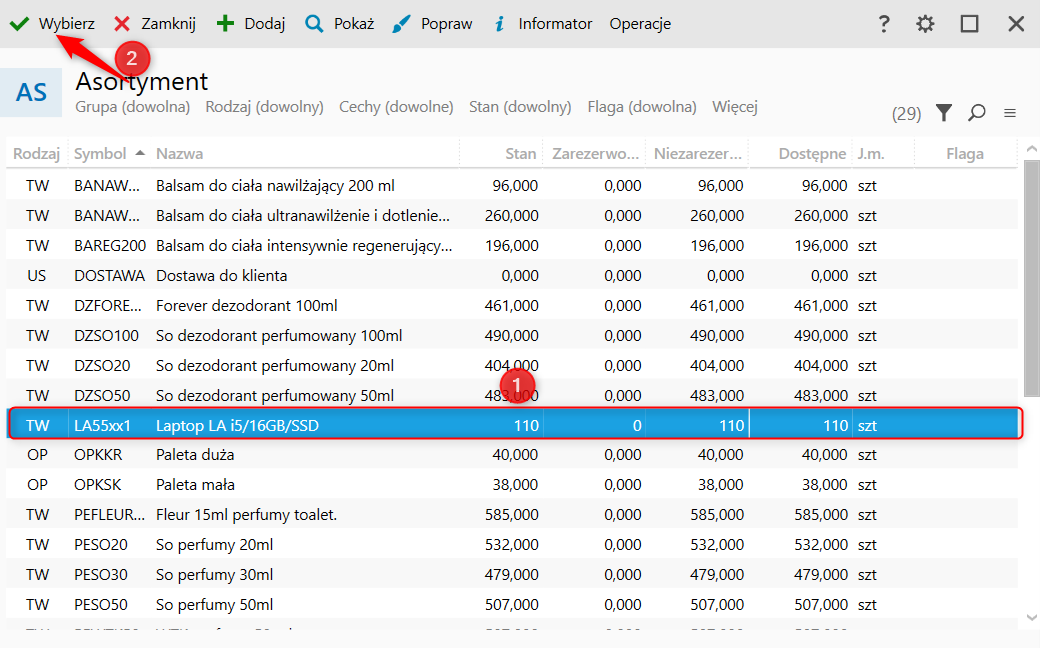The width and height of the screenshot is (1040, 648).
Task: Click the Wybierz button label
Action: coord(66,24)
